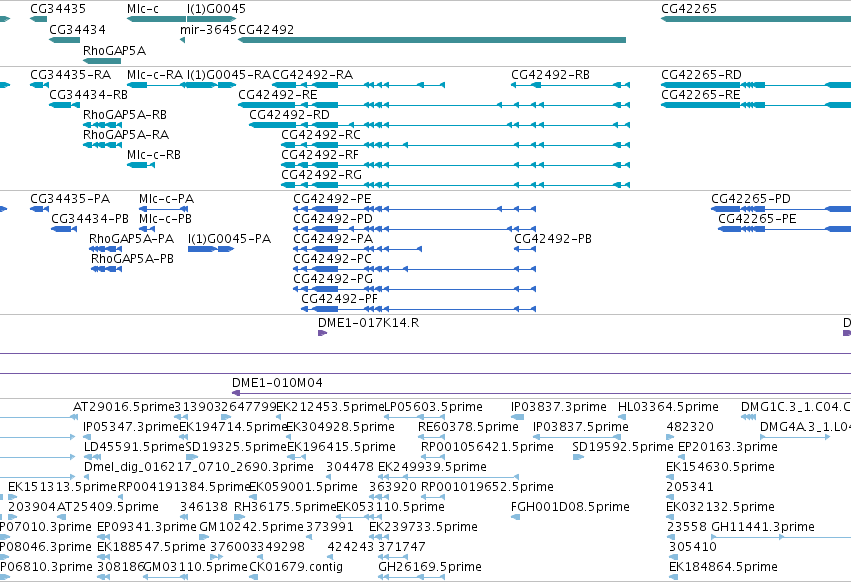Screen dimensions: 851x582
Task: Select protein CG42492-PG label
Action: click(x=333, y=280)
